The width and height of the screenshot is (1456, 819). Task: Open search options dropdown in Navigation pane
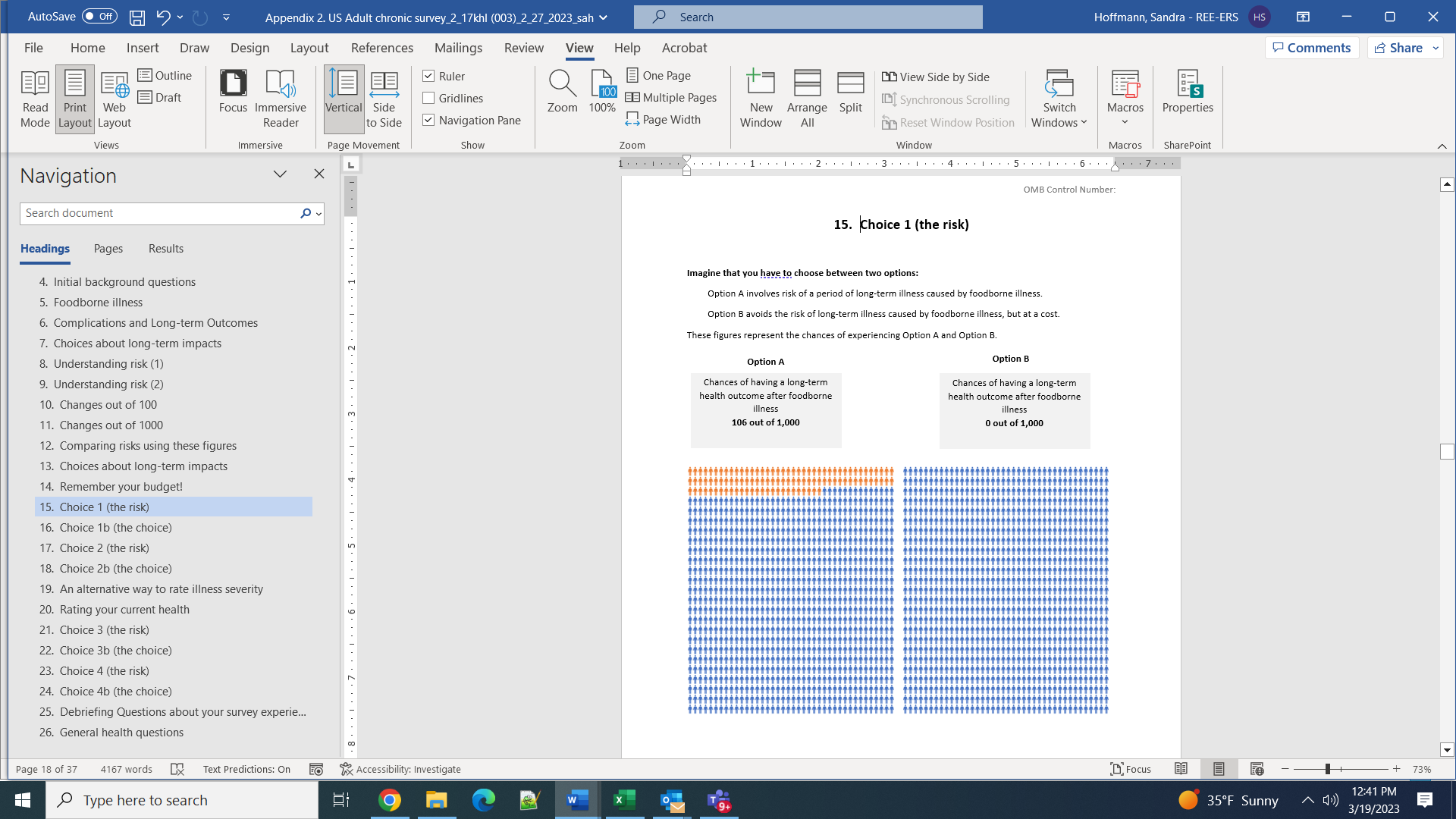[x=318, y=214]
